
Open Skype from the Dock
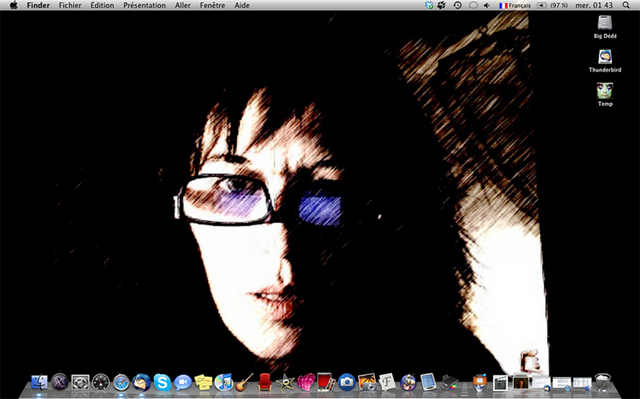(162, 383)
